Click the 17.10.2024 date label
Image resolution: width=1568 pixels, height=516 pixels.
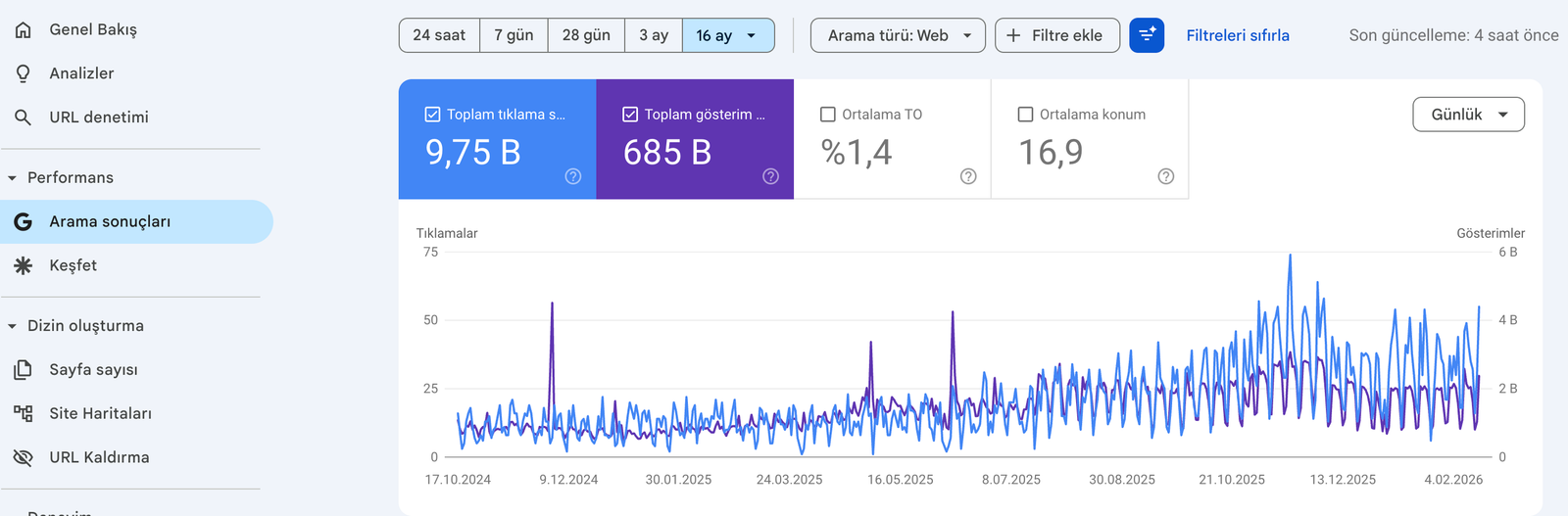(x=458, y=480)
